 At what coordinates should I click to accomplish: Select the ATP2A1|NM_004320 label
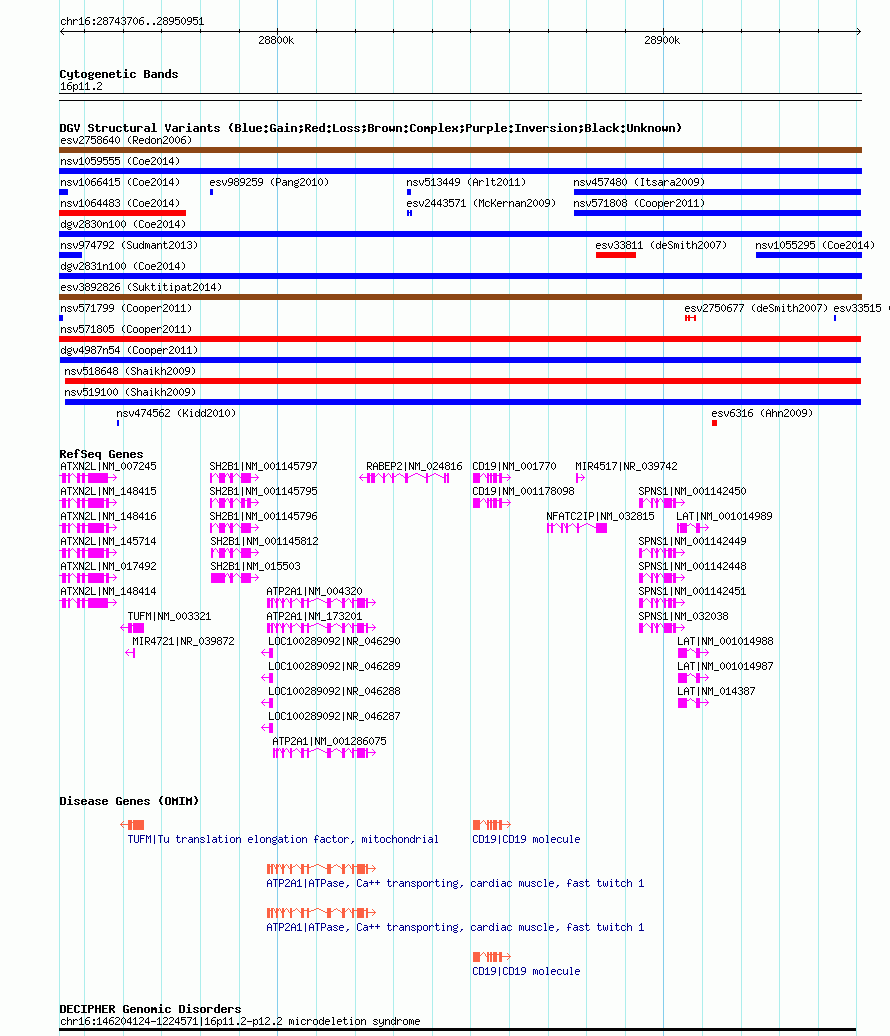click(315, 591)
